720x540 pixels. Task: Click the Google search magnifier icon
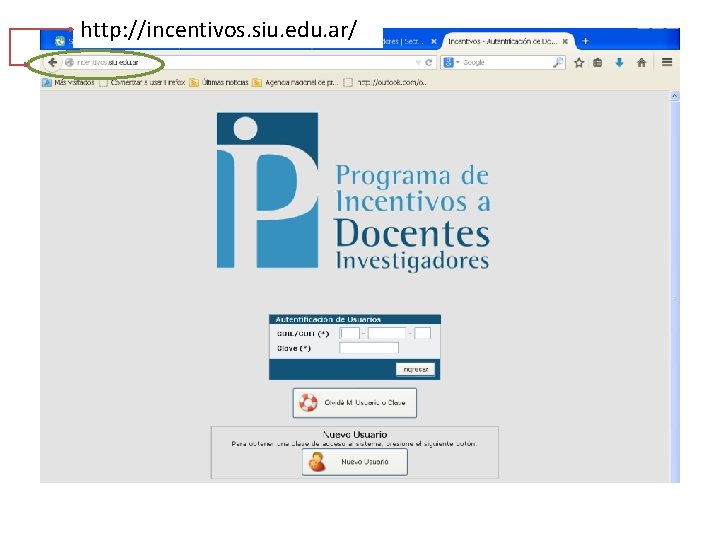coord(558,62)
